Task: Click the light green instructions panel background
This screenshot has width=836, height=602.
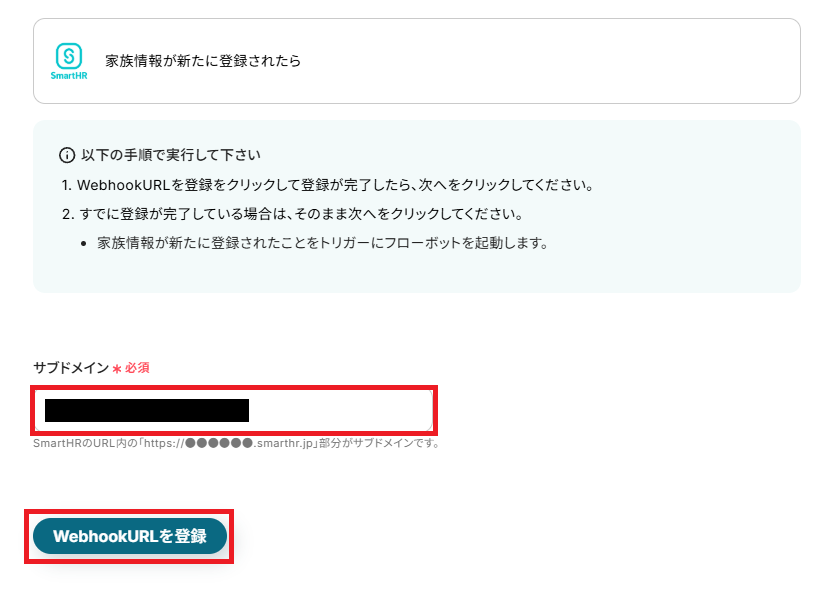Action: point(666,267)
